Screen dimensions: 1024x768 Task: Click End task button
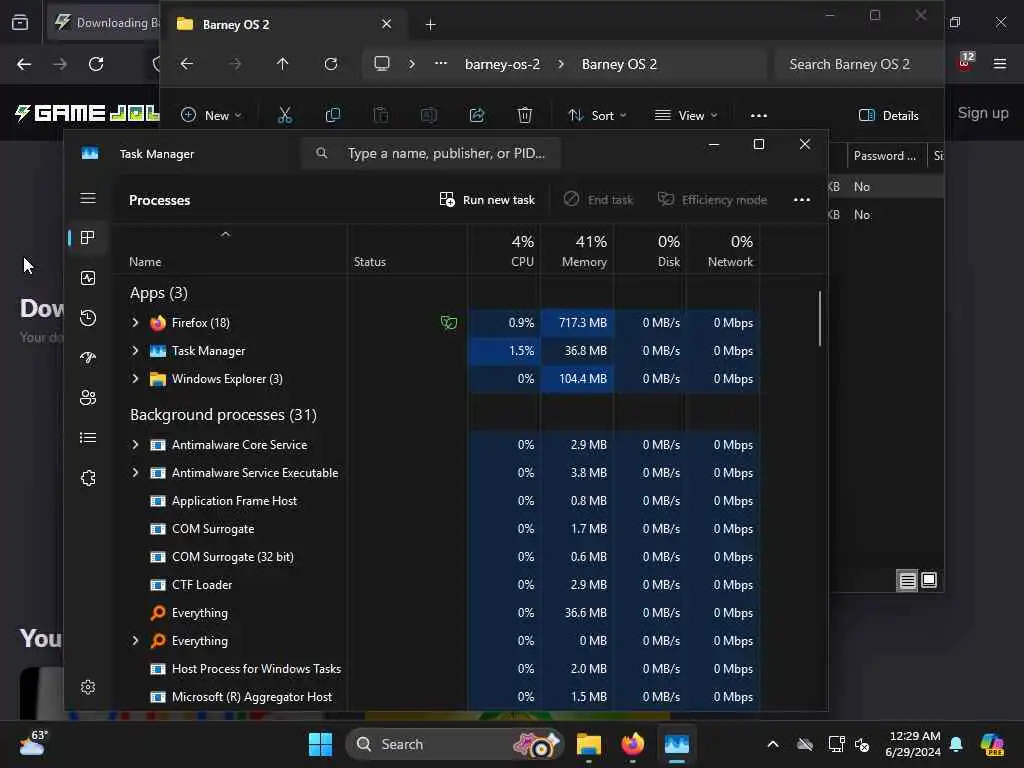coord(598,200)
